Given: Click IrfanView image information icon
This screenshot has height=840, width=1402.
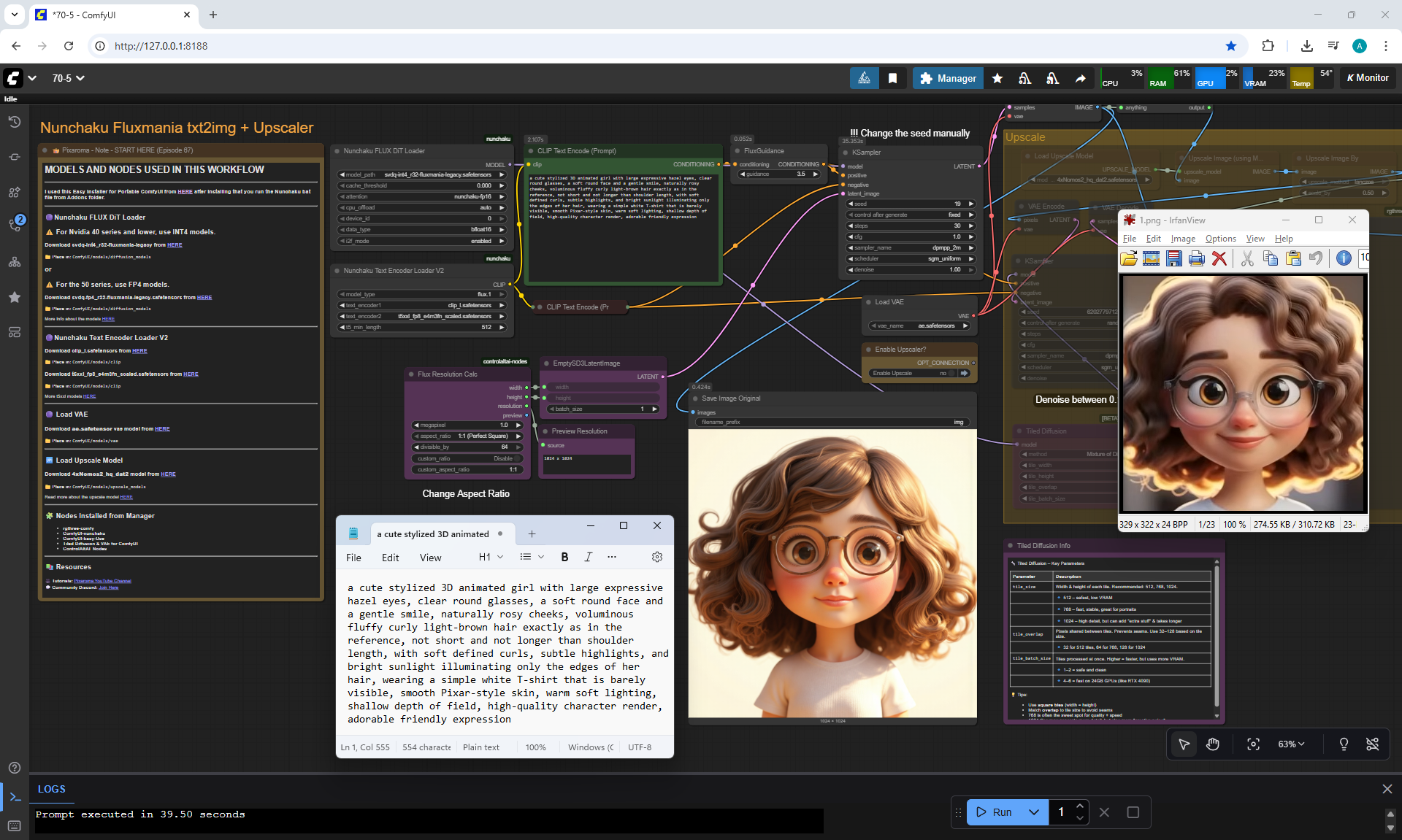Looking at the screenshot, I should click(1343, 258).
